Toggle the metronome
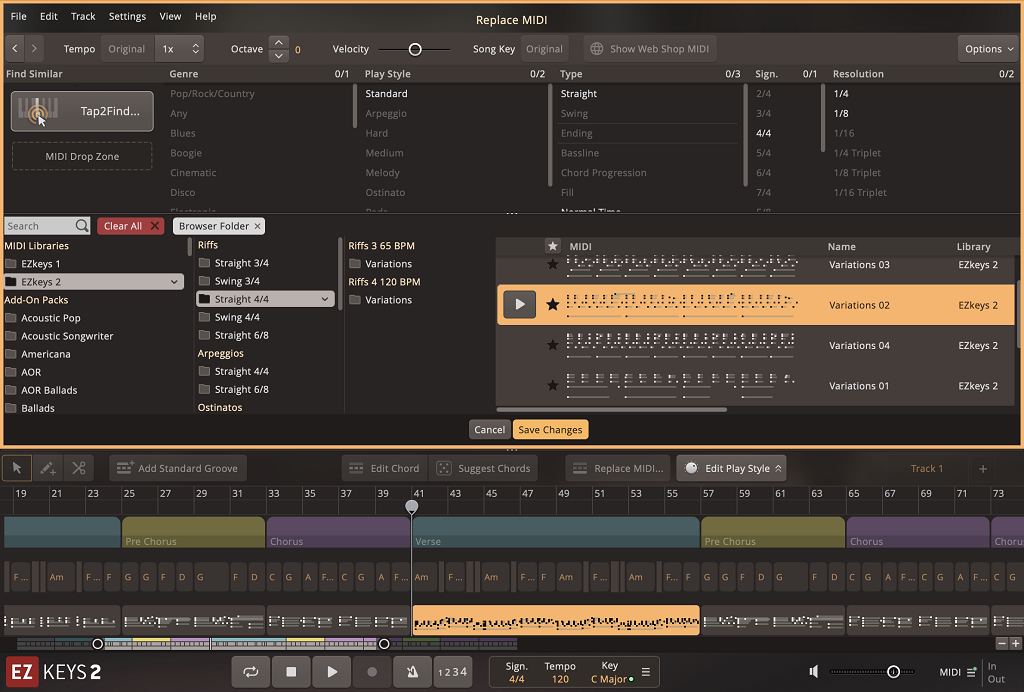1024x692 pixels. (x=412, y=672)
